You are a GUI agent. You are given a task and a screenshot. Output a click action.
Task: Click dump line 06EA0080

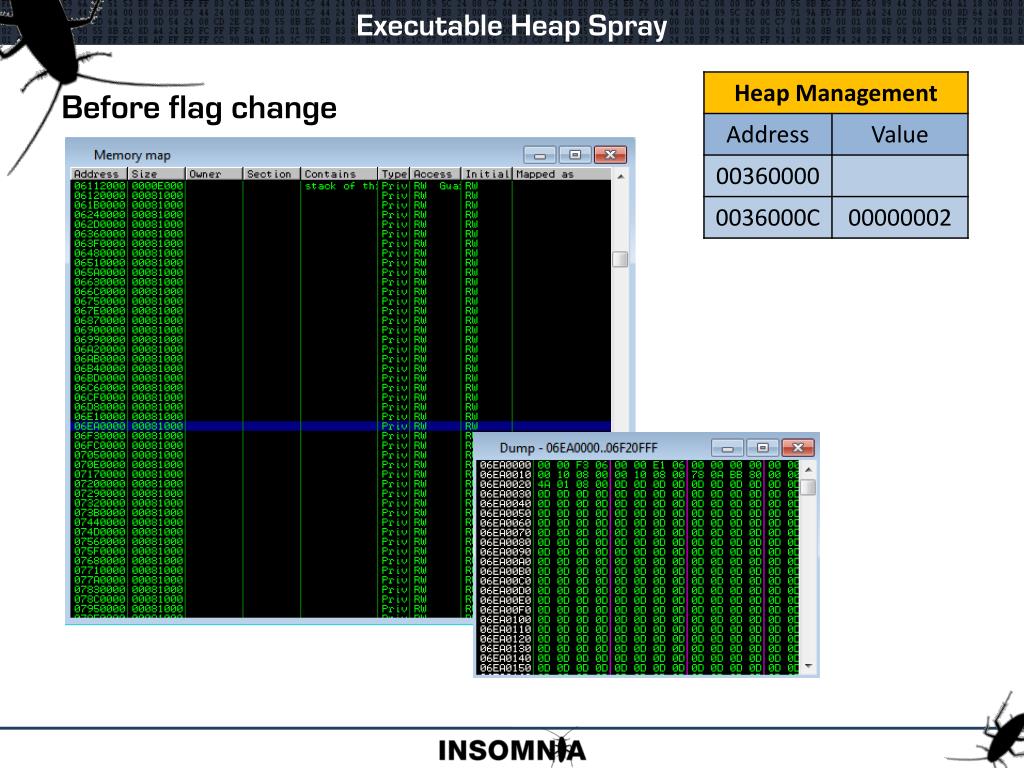click(x=638, y=542)
